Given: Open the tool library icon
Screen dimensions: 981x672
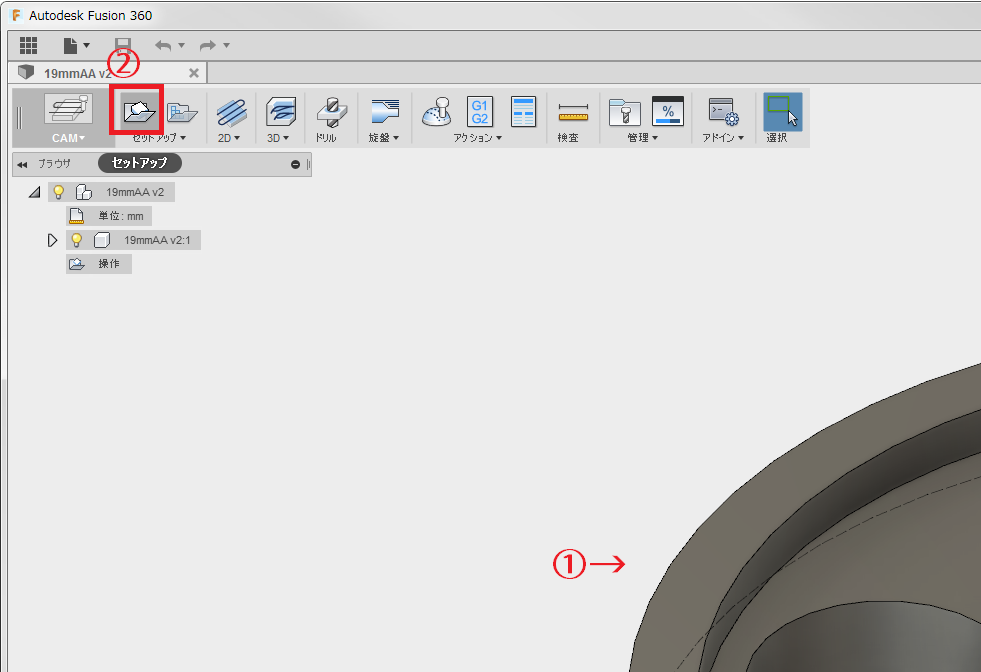Looking at the screenshot, I should point(624,112).
